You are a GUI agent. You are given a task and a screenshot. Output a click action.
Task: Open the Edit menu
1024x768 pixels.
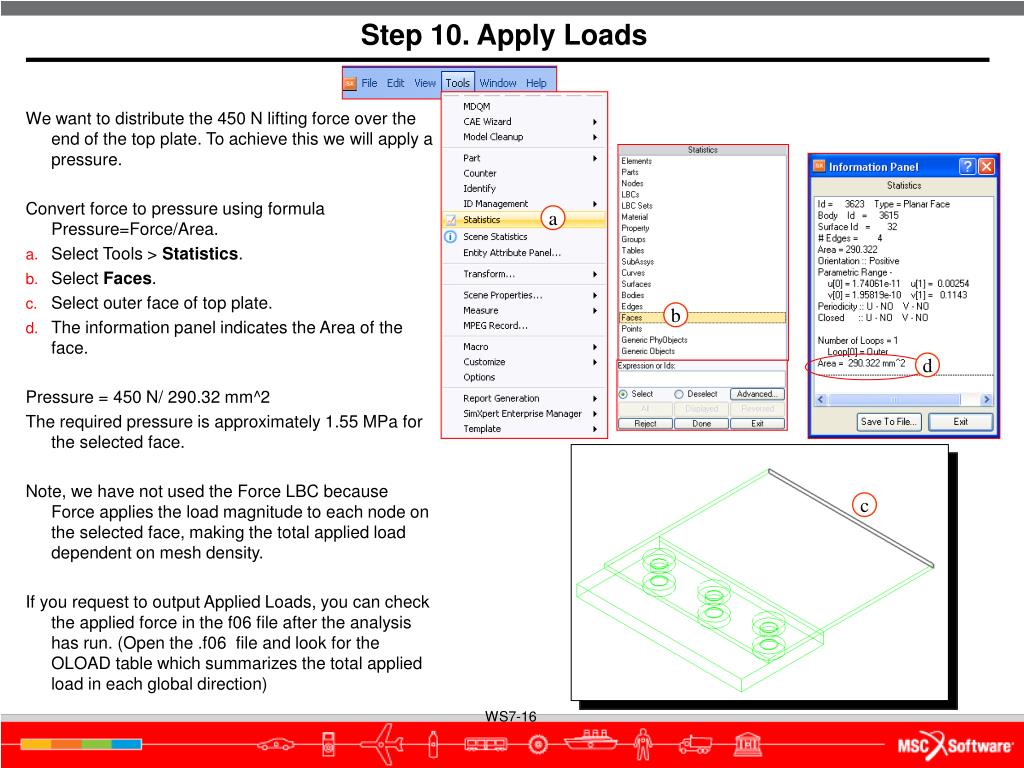pyautogui.click(x=395, y=83)
